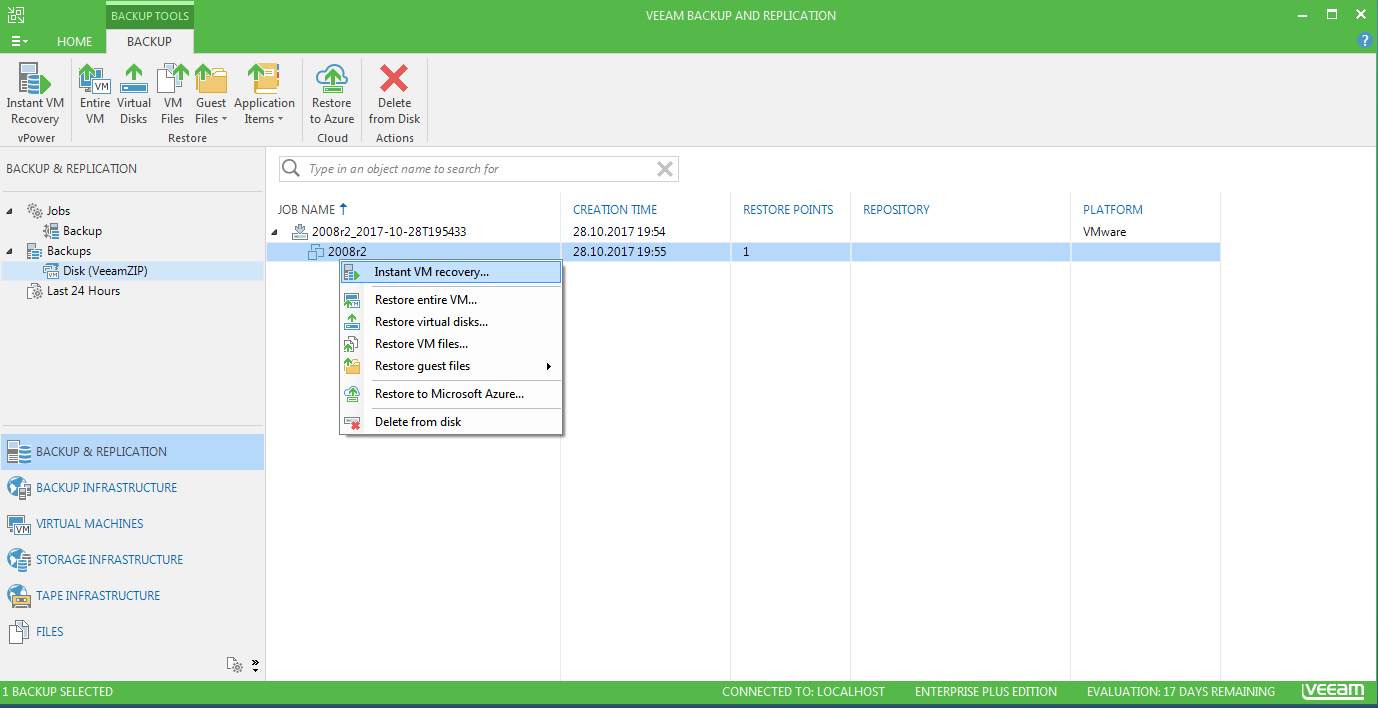Select Last 24 Hours tree node
The image size is (1378, 708).
(x=83, y=291)
